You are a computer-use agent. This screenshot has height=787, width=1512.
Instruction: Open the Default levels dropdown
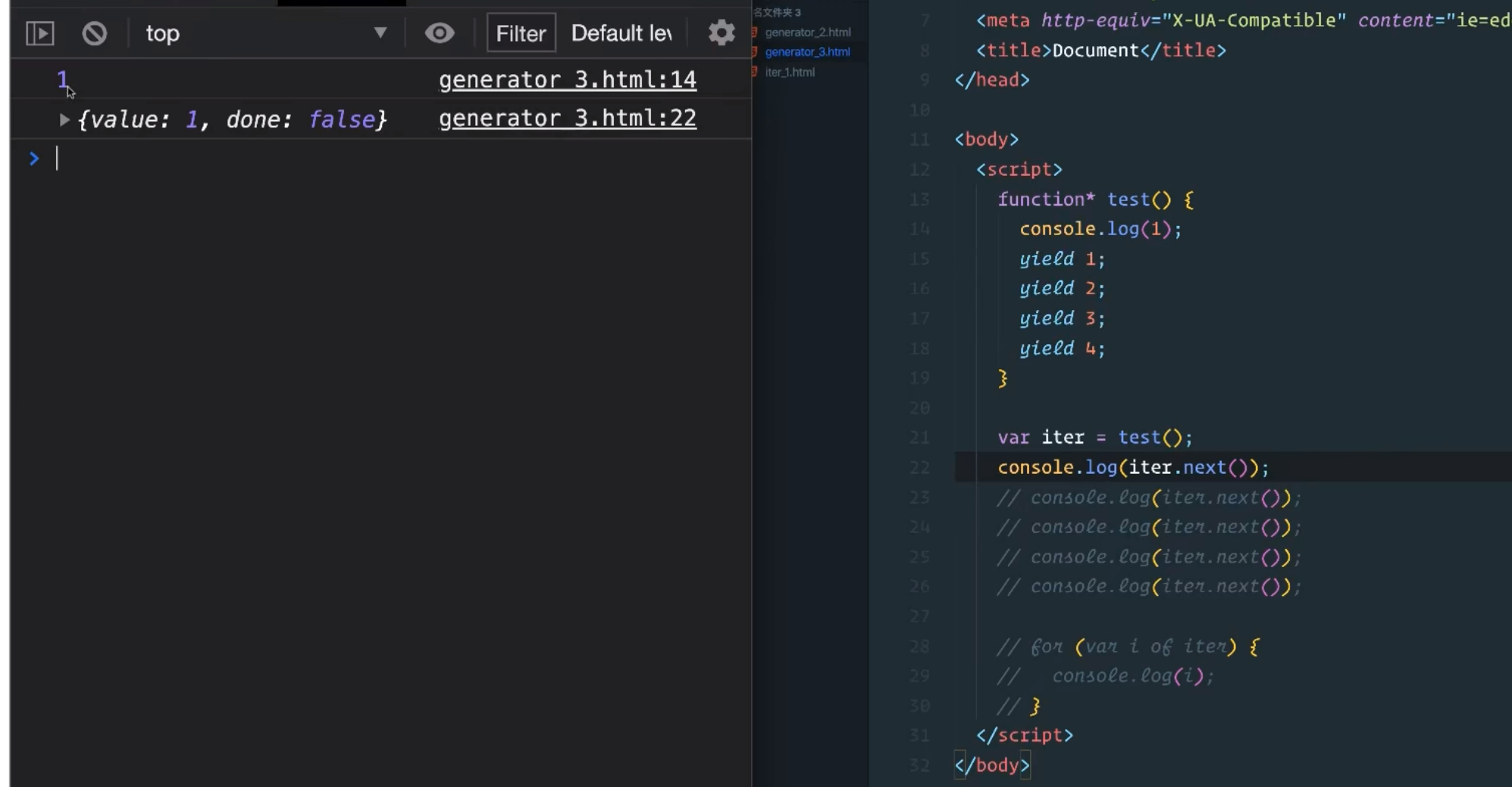point(621,33)
